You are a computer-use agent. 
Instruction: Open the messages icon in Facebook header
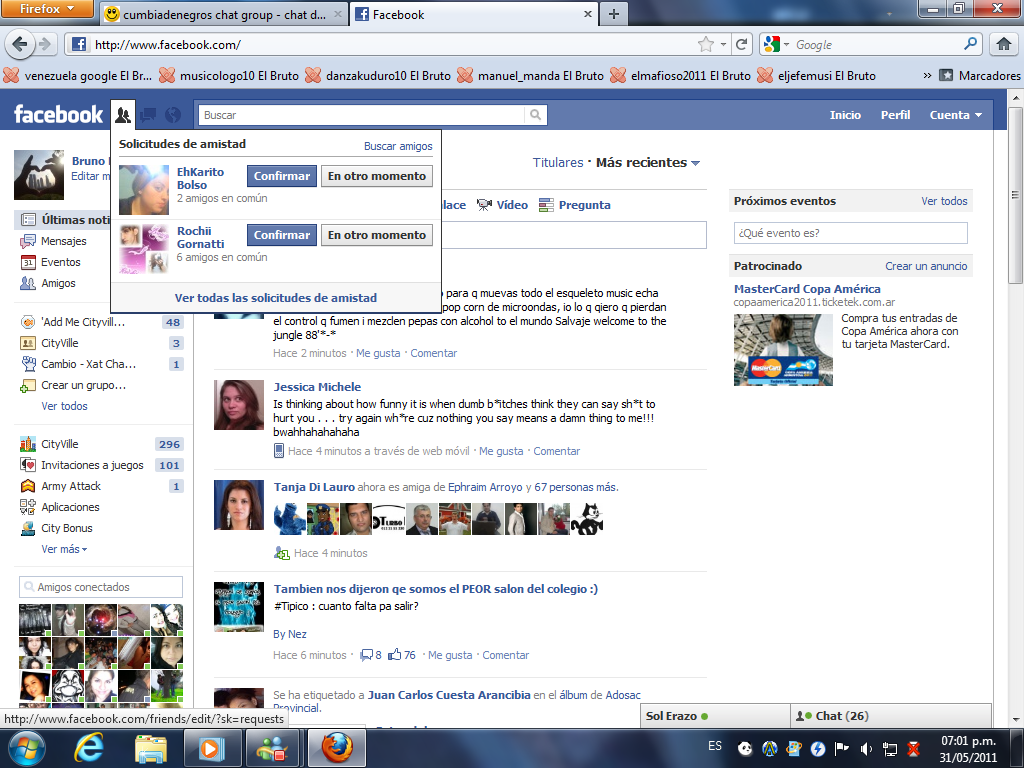click(x=148, y=115)
